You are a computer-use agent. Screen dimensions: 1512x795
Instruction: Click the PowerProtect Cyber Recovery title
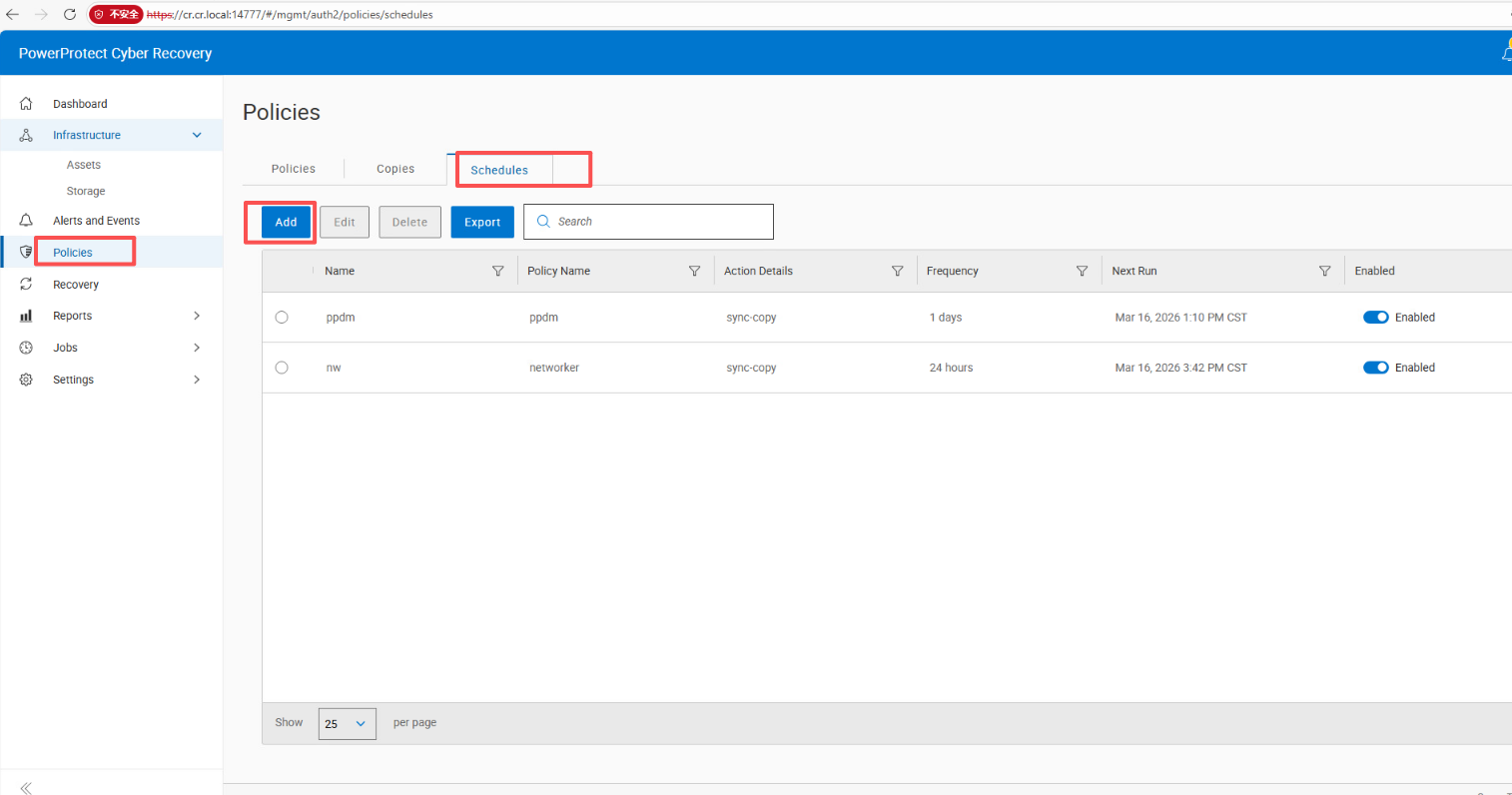click(x=115, y=53)
